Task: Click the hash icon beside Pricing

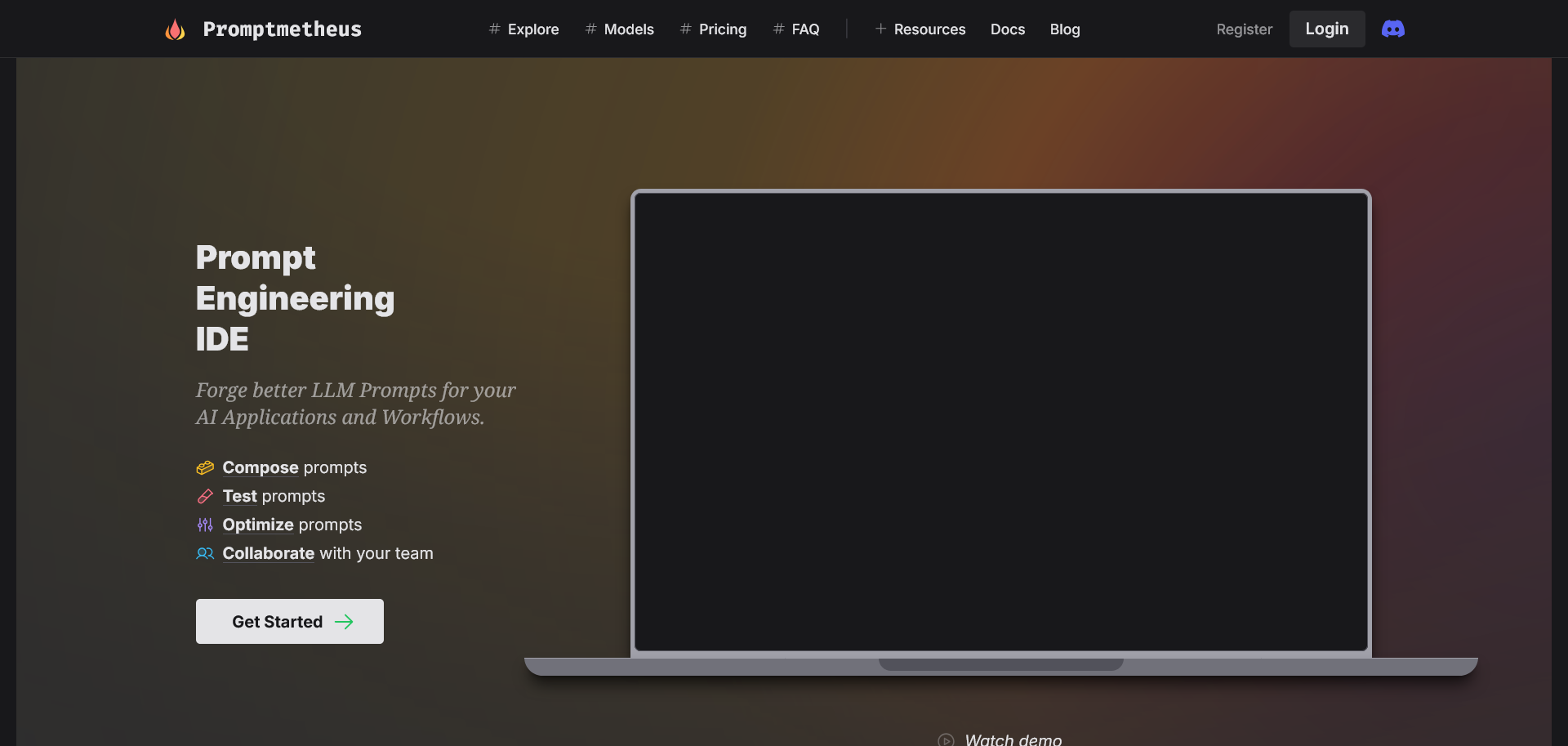Action: click(x=684, y=29)
